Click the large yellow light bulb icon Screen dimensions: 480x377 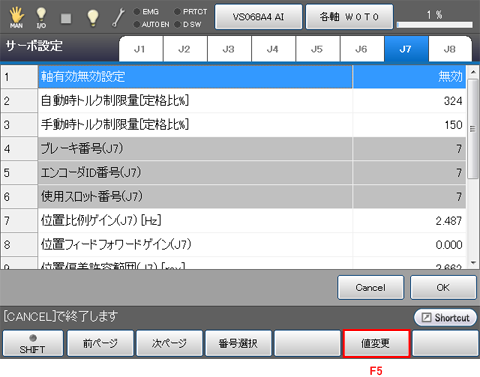[x=92, y=17]
